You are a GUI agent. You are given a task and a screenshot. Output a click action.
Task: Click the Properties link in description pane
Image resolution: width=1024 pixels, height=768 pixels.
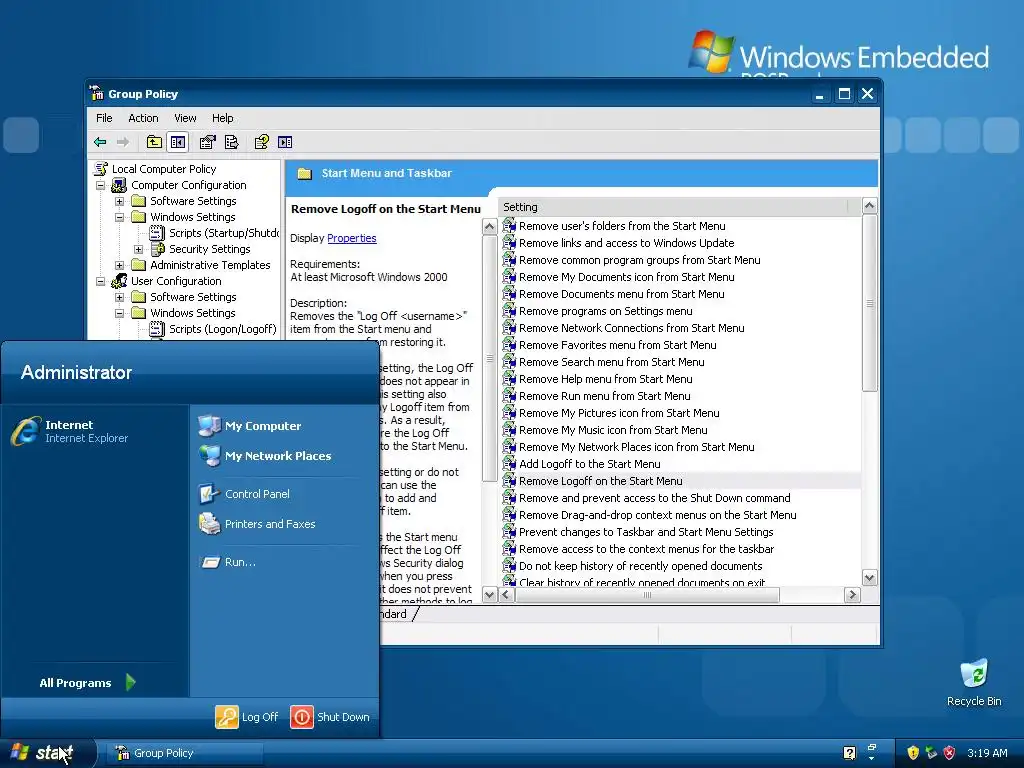[351, 238]
